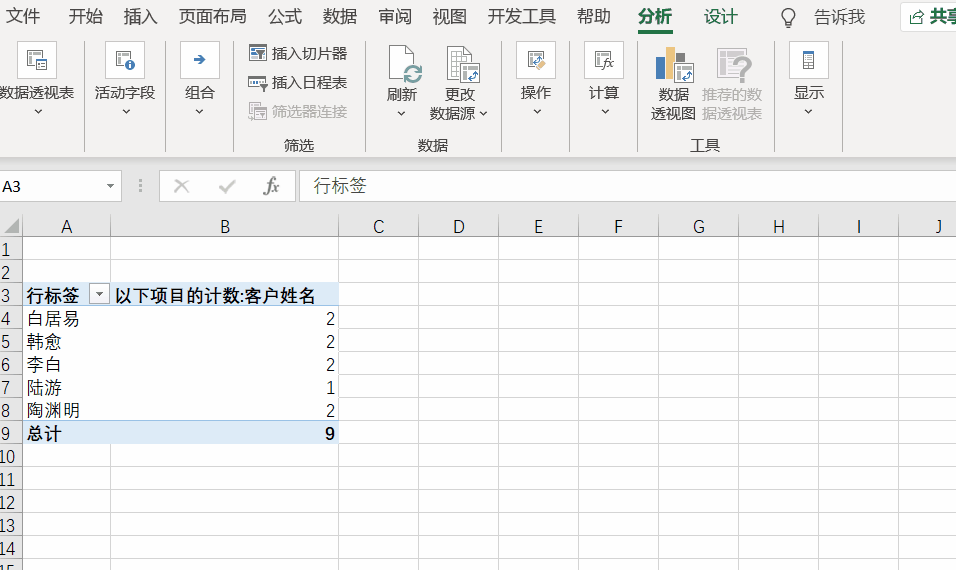Switch to the 公式 tab
Viewport: 956px width, 570px height.
285,16
